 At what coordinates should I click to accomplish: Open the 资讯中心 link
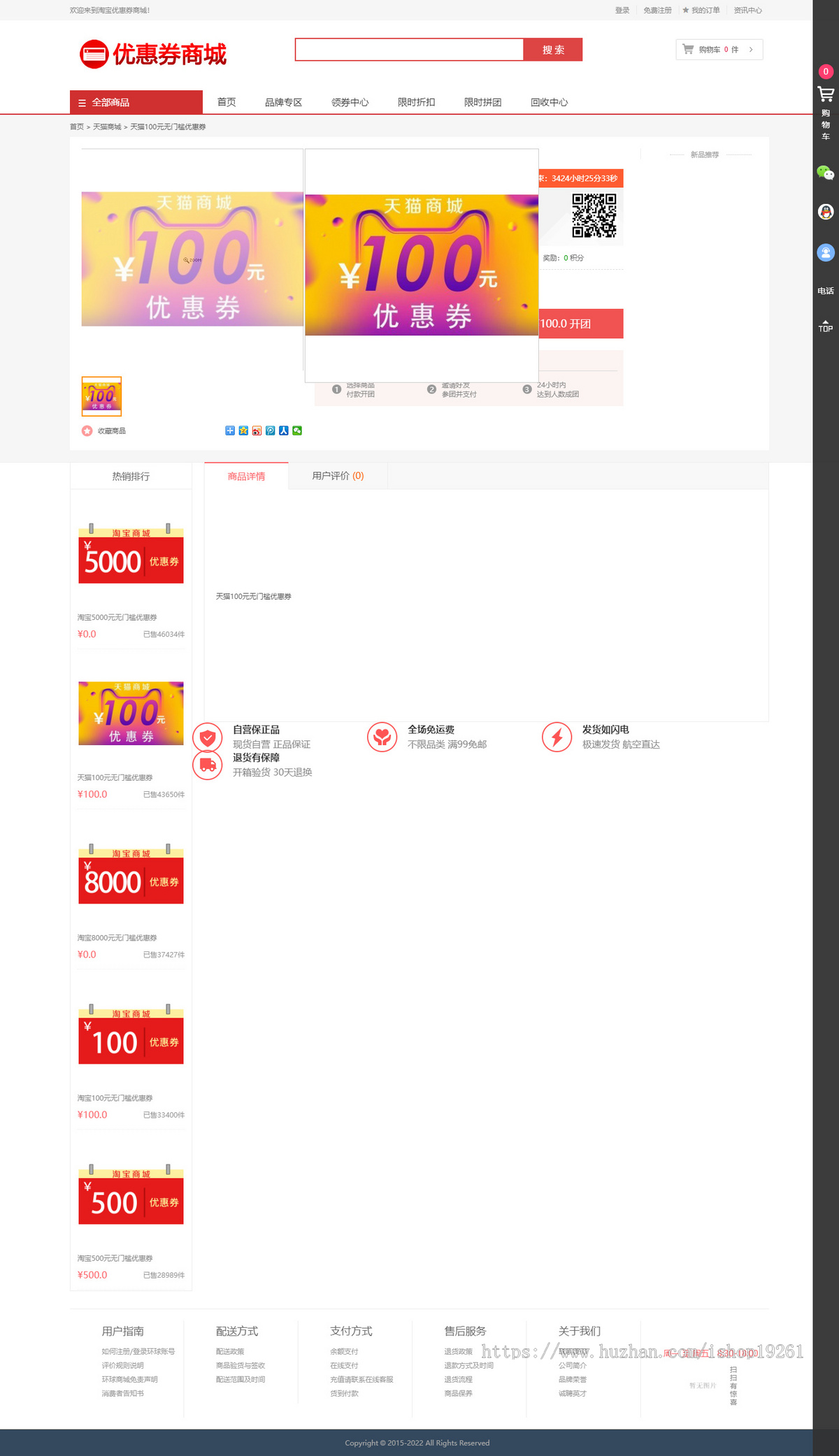tap(747, 10)
